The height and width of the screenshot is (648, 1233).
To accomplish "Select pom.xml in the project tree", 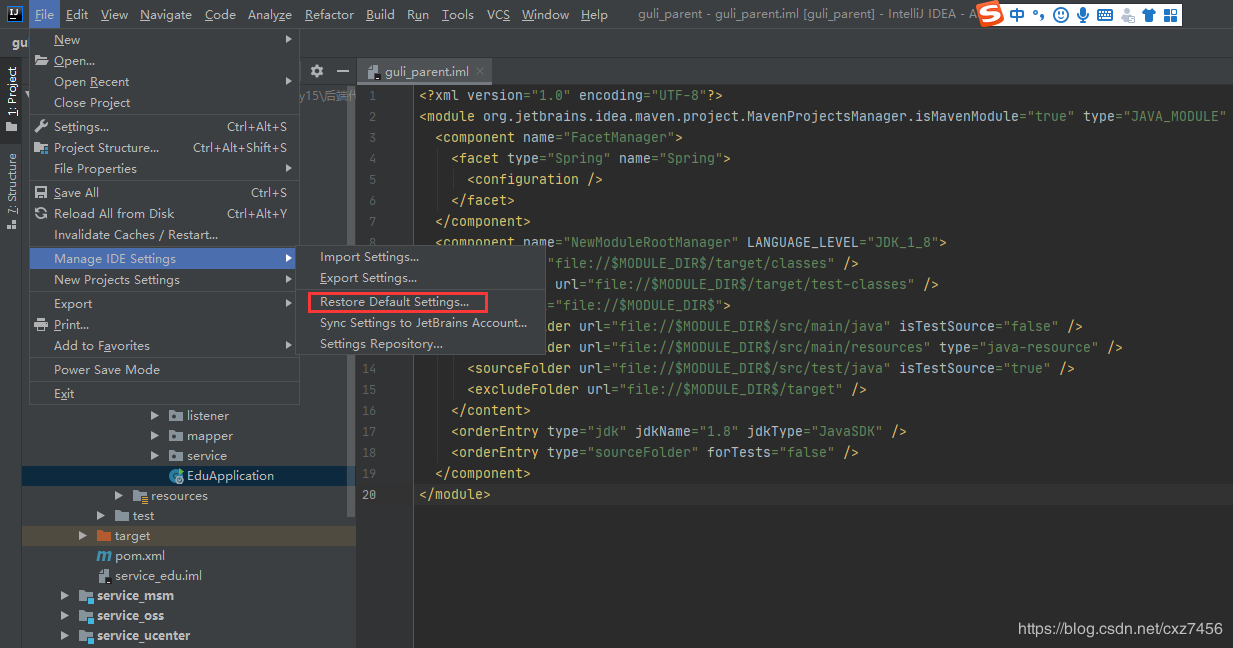I will [x=139, y=556].
